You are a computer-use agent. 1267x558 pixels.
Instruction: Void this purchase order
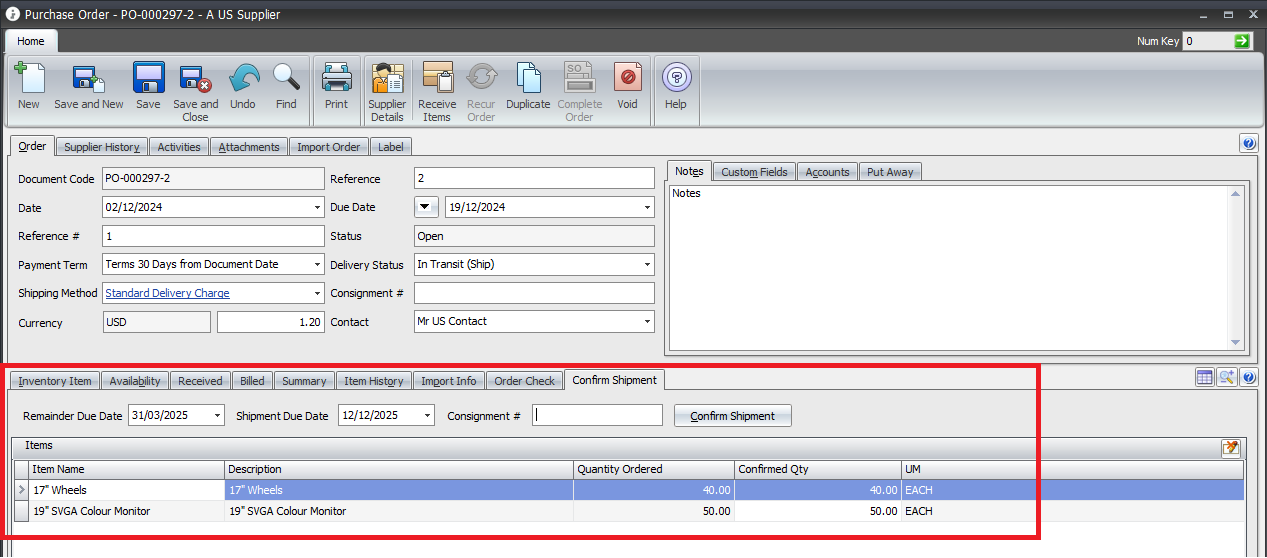point(627,79)
